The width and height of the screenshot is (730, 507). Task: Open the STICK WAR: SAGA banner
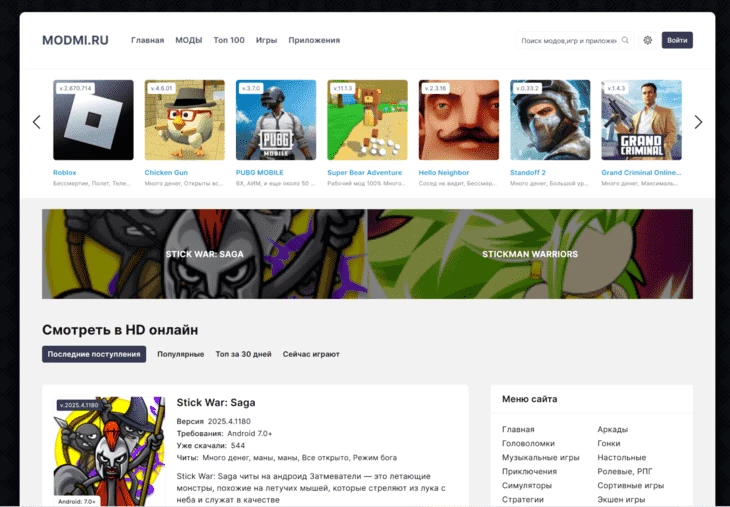204,254
